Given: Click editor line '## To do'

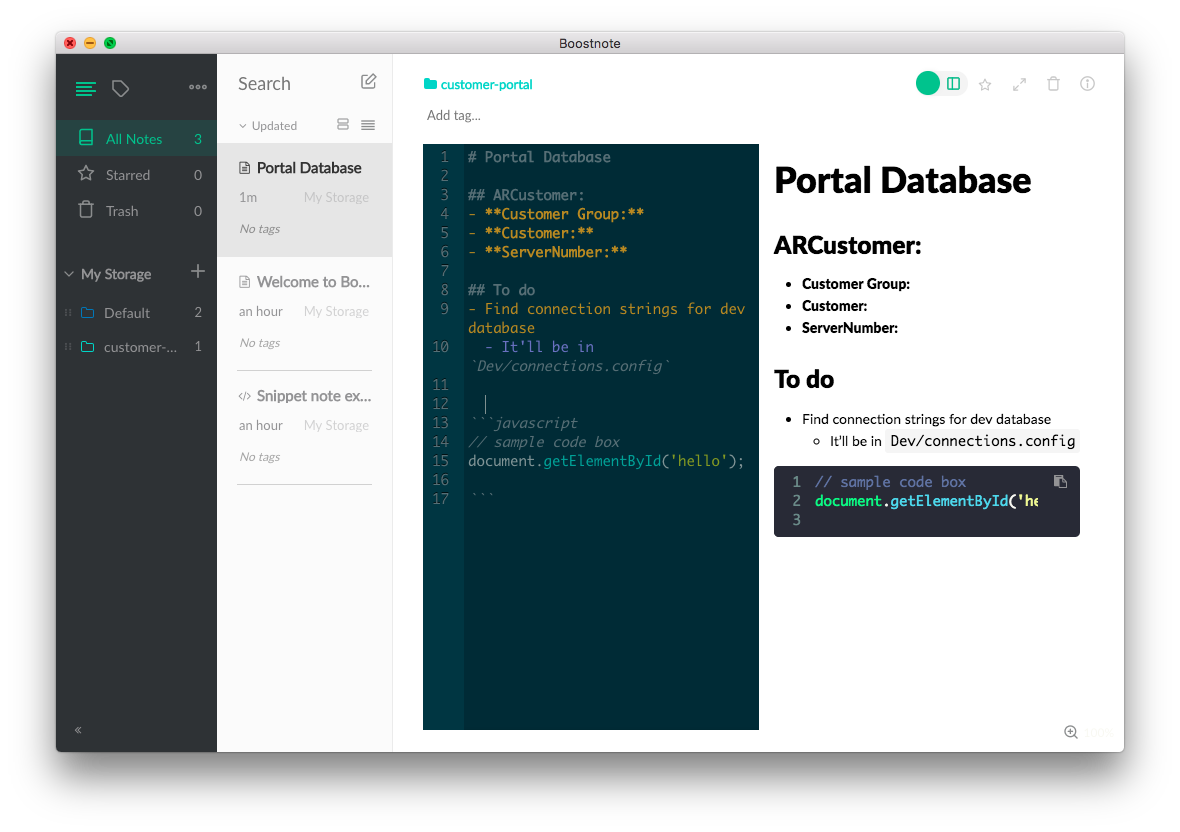Looking at the screenshot, I should point(501,290).
